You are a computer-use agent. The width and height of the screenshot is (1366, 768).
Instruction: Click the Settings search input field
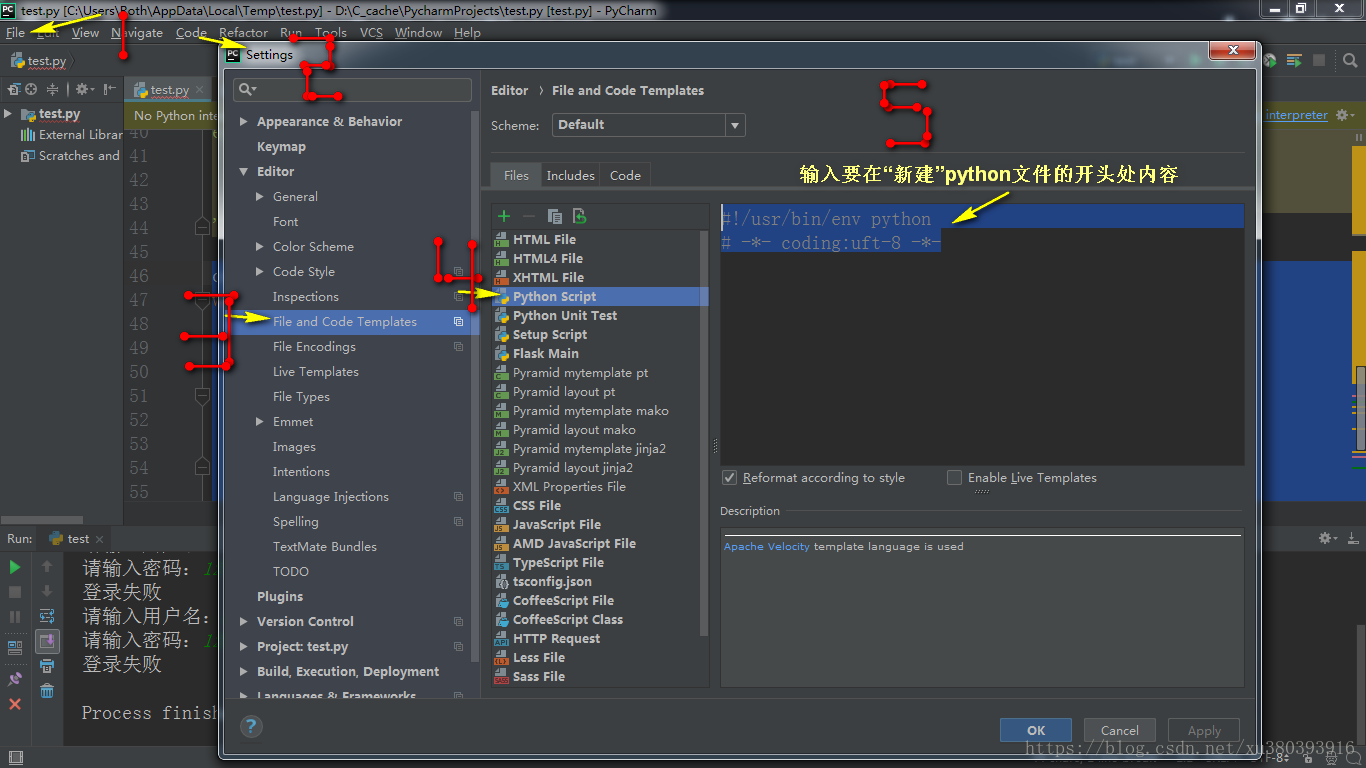(x=352, y=89)
